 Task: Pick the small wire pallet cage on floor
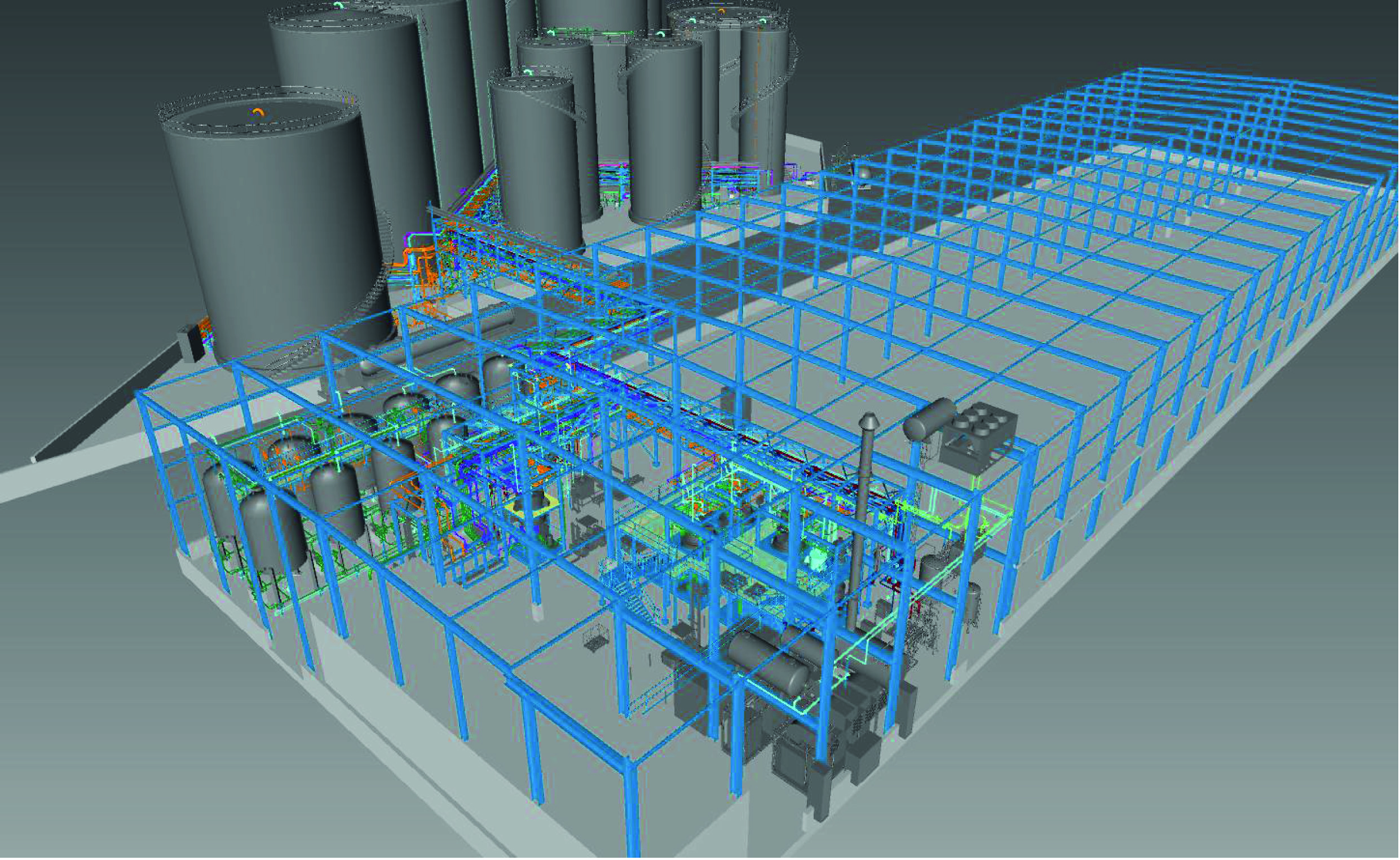coord(595,640)
